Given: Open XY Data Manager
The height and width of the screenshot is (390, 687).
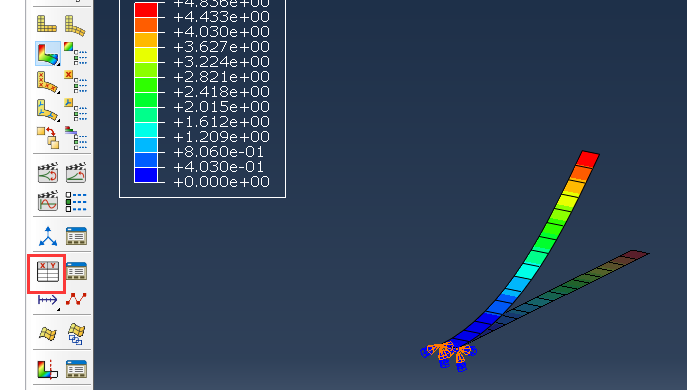Looking at the screenshot, I should click(76, 271).
